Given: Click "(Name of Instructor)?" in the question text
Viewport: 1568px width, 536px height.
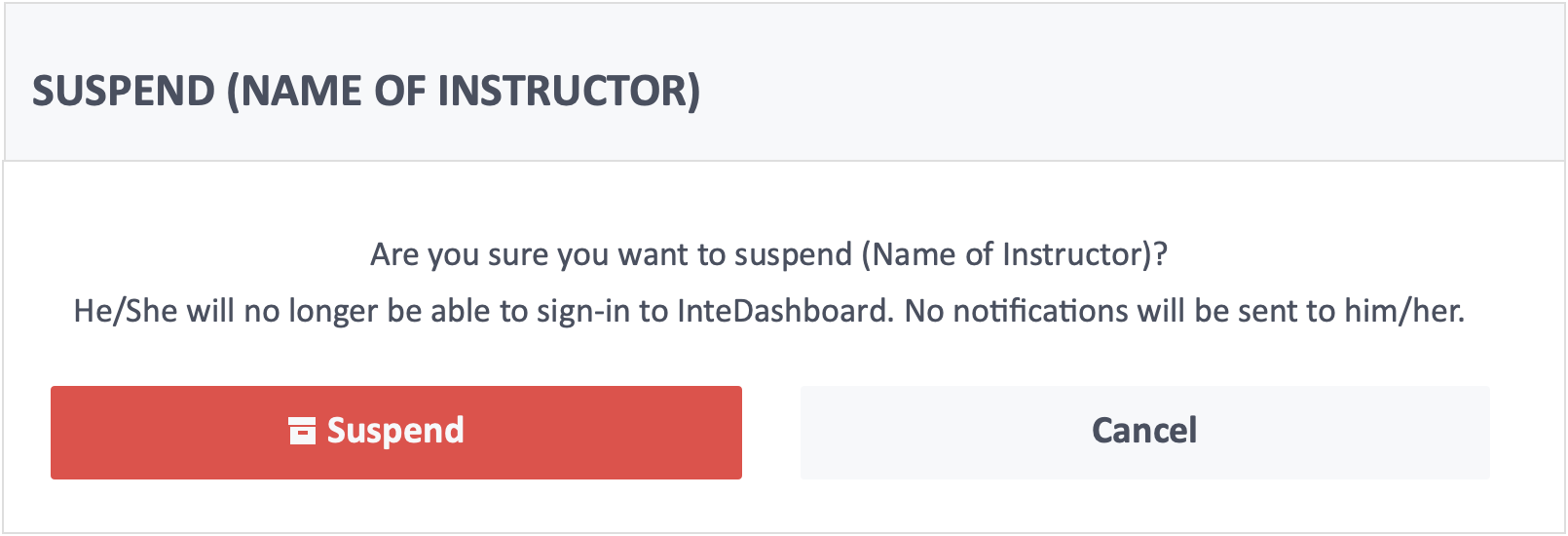Looking at the screenshot, I should tap(1015, 254).
